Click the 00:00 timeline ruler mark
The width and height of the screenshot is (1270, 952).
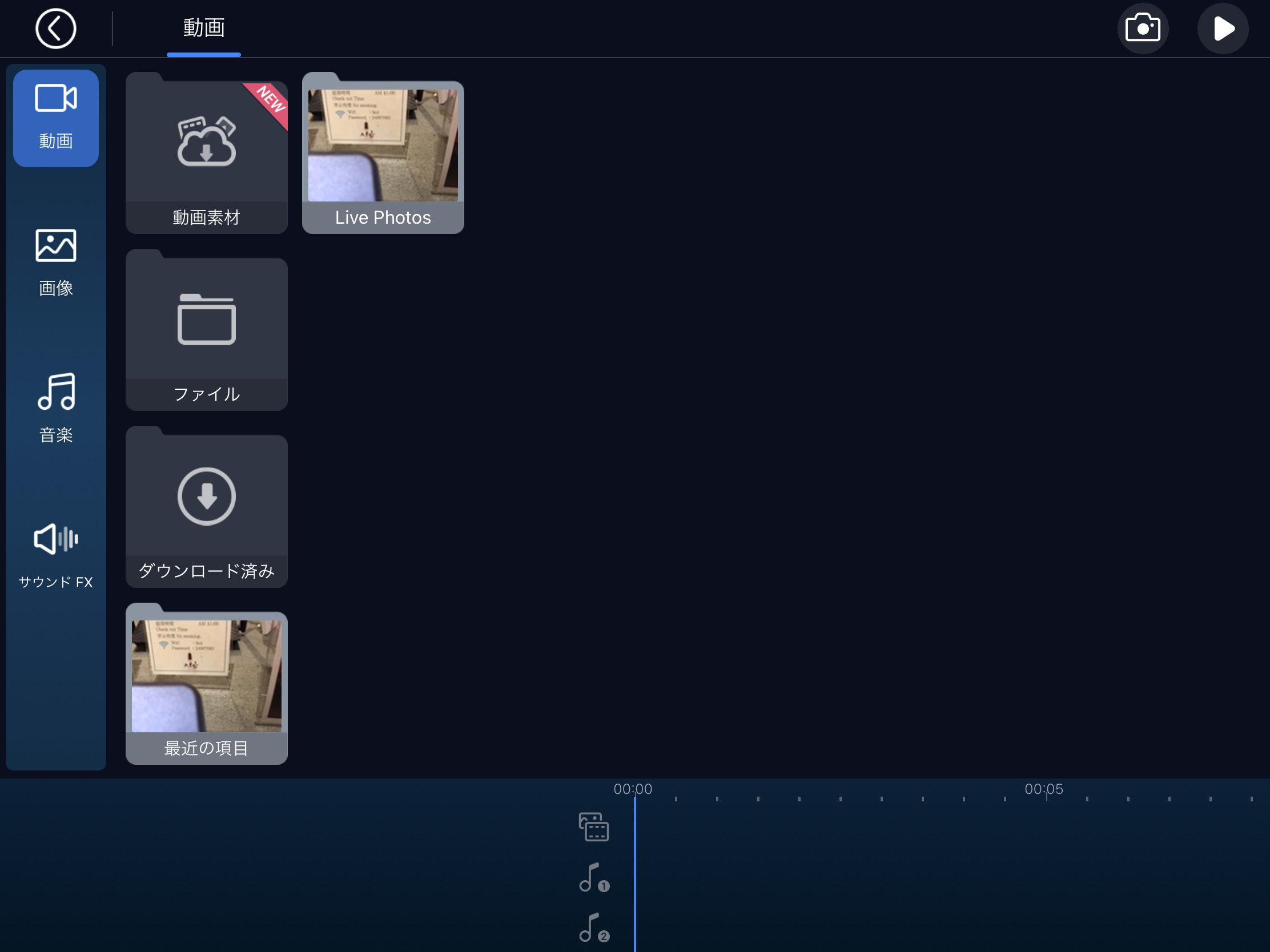[x=633, y=789]
